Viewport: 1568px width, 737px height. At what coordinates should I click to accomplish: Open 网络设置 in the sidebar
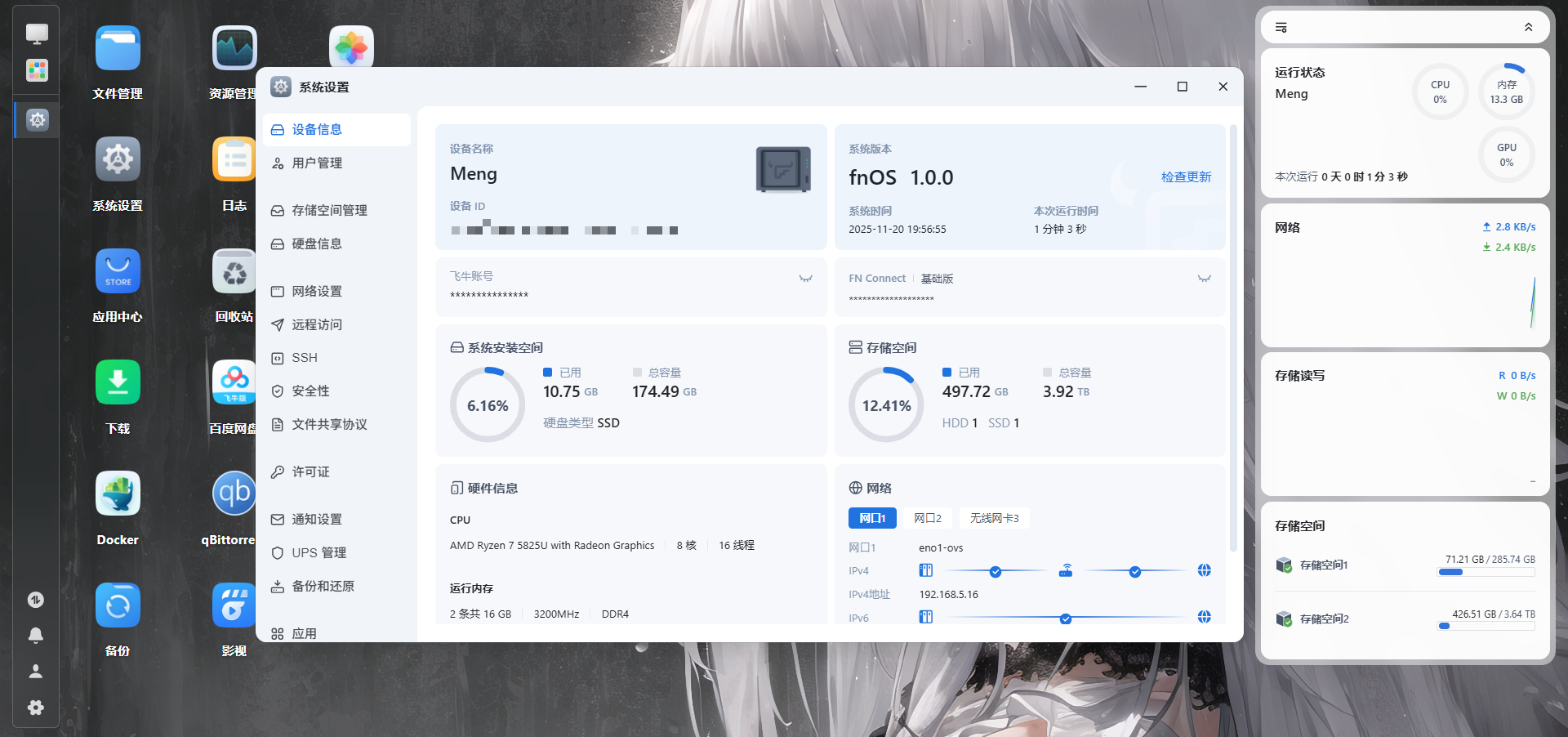click(336, 292)
